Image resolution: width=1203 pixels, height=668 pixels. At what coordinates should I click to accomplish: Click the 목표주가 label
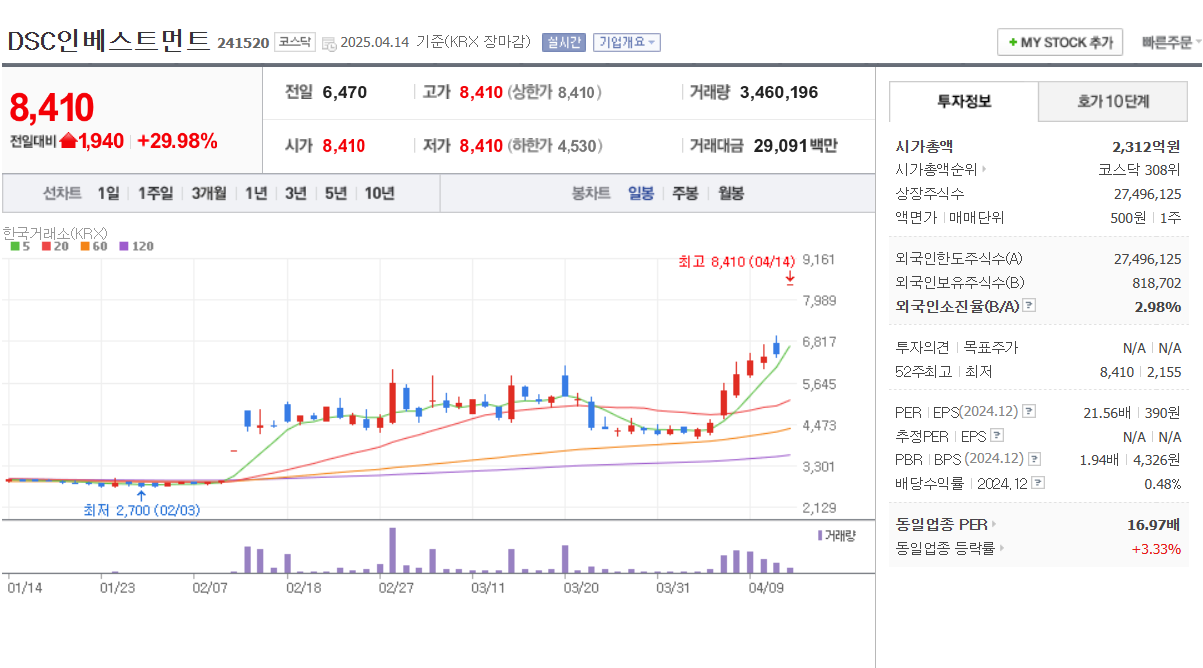(990, 348)
